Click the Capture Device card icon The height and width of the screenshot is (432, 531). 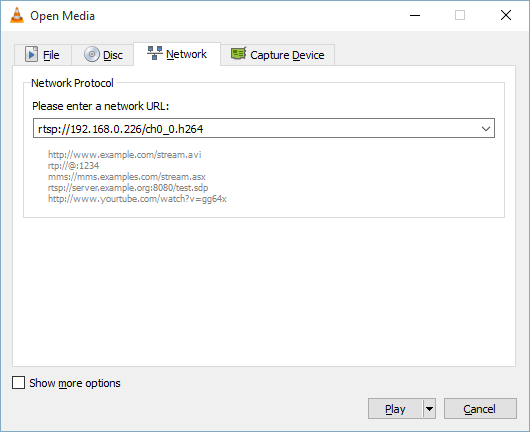pos(238,53)
